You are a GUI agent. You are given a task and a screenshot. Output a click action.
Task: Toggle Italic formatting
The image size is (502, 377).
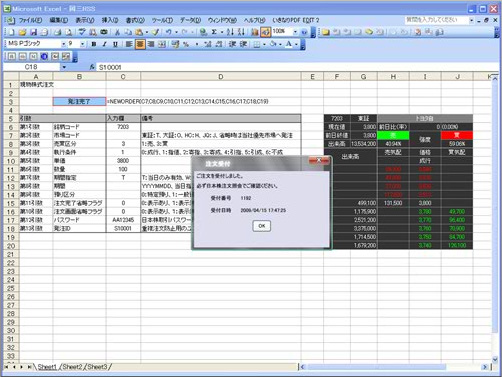(104, 44)
